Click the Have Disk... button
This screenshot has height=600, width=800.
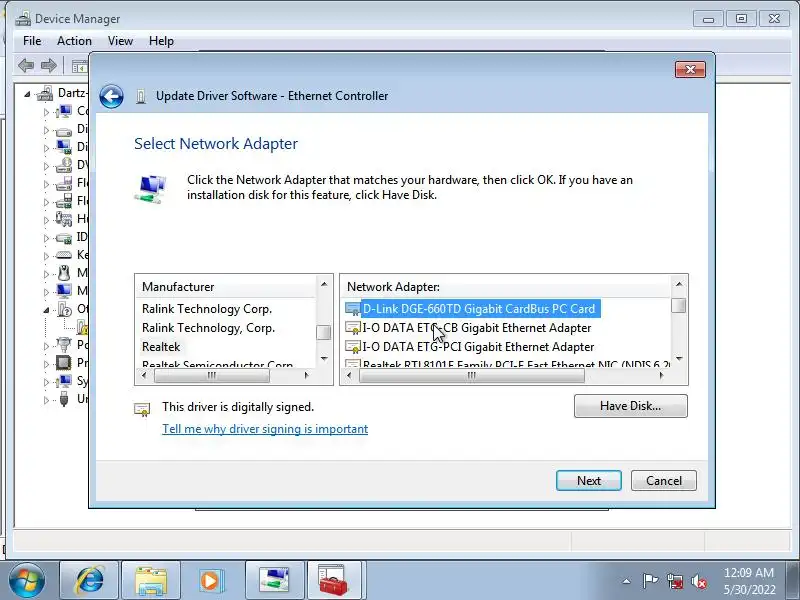(x=631, y=406)
